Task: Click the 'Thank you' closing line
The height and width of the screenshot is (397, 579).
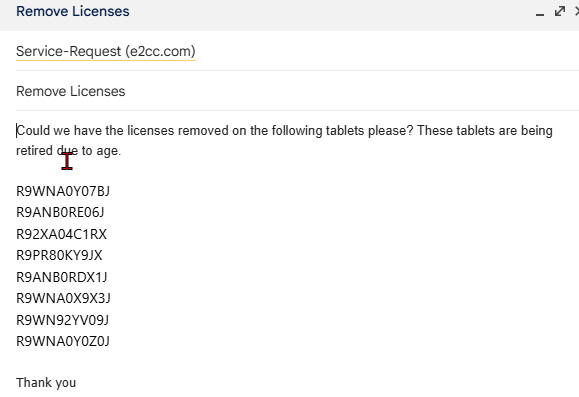Action: [x=46, y=383]
